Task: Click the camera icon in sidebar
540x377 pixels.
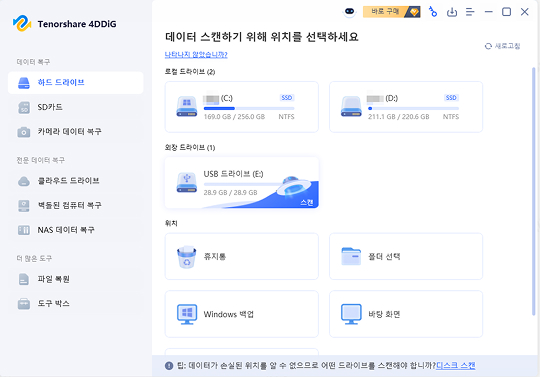Action: click(x=24, y=132)
